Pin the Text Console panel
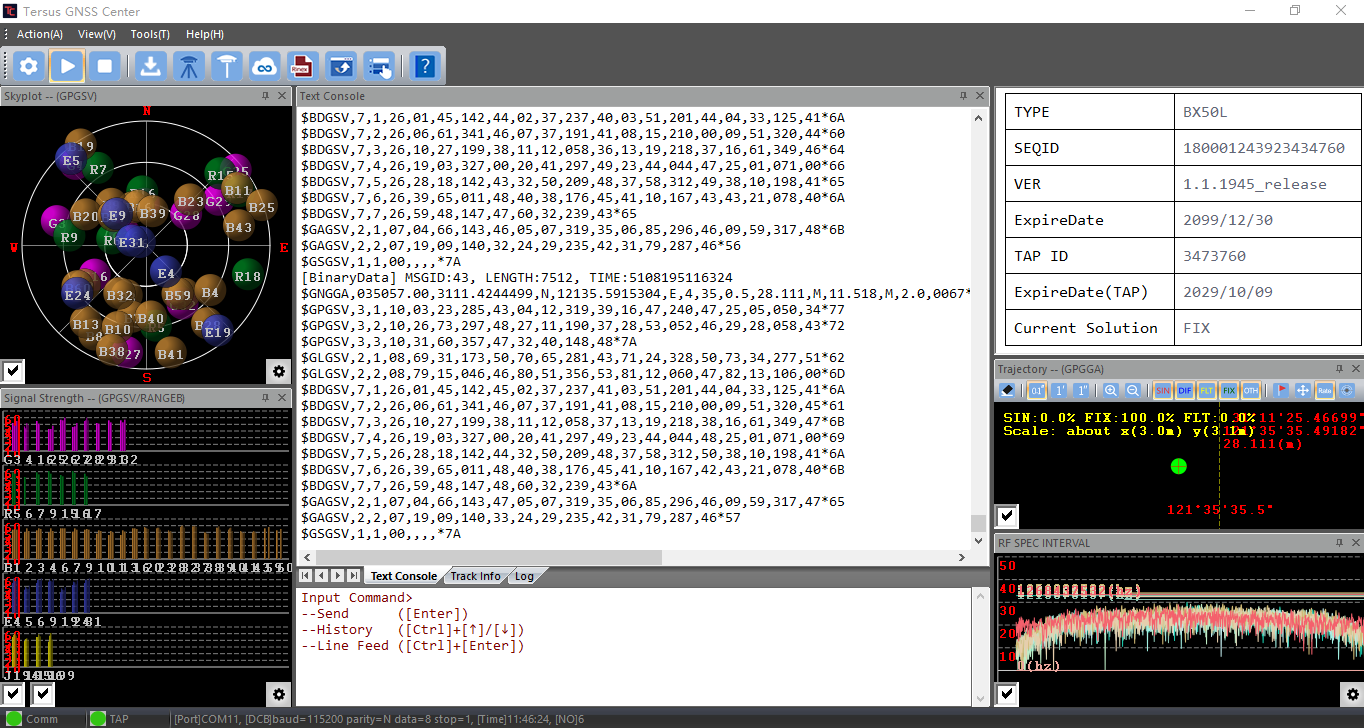 coord(963,96)
